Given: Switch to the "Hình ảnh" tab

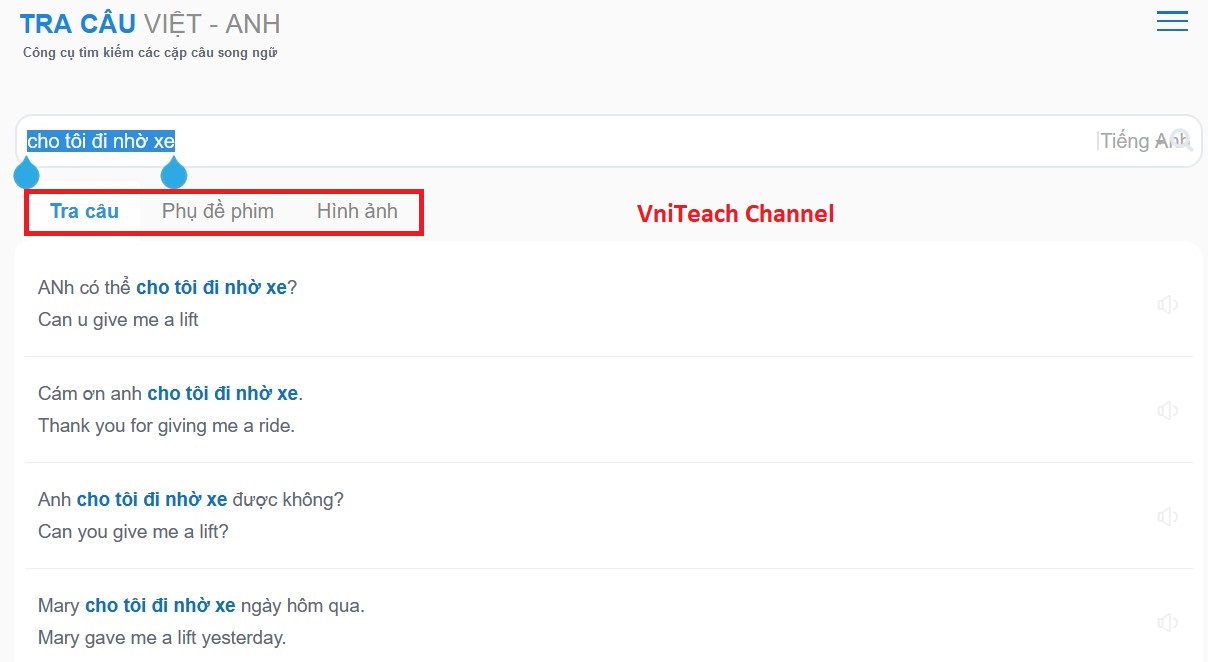Looking at the screenshot, I should (x=357, y=211).
